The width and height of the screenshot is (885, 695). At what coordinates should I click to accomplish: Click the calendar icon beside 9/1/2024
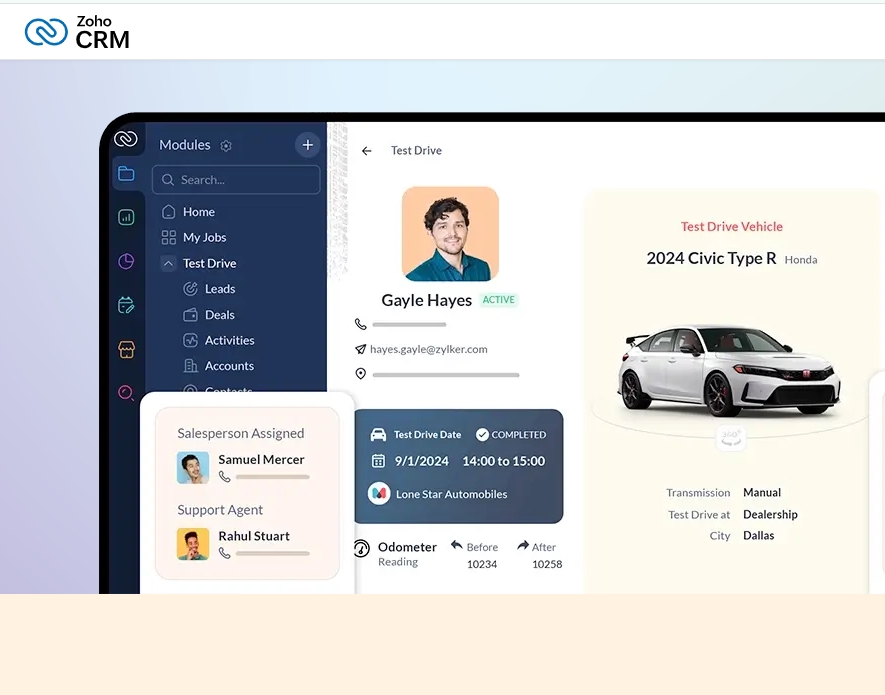click(x=378, y=461)
